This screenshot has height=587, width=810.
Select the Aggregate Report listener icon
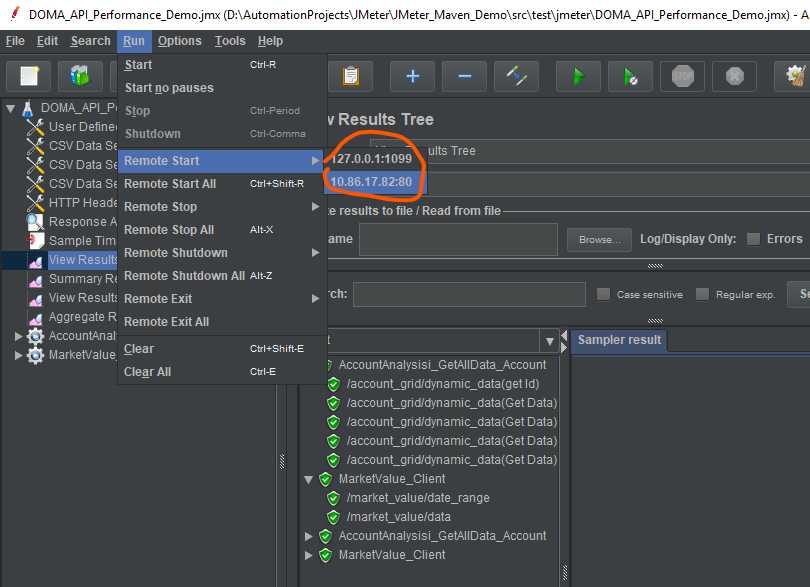coord(35,319)
